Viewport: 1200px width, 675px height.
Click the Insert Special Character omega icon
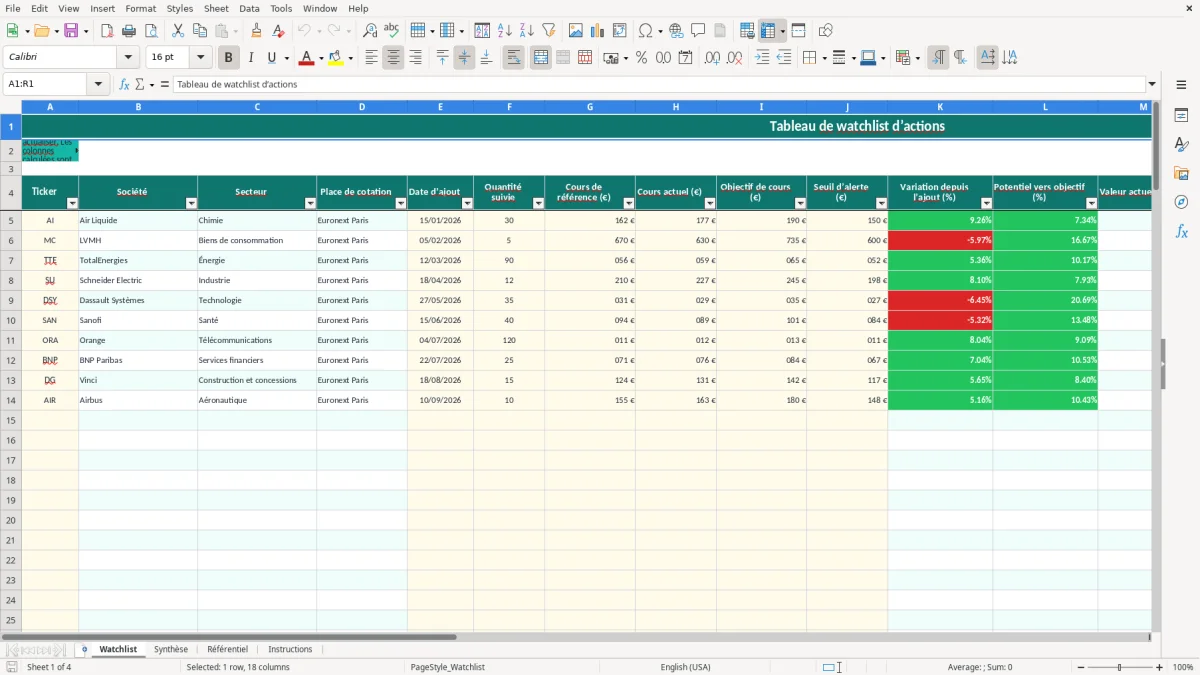[x=645, y=31]
